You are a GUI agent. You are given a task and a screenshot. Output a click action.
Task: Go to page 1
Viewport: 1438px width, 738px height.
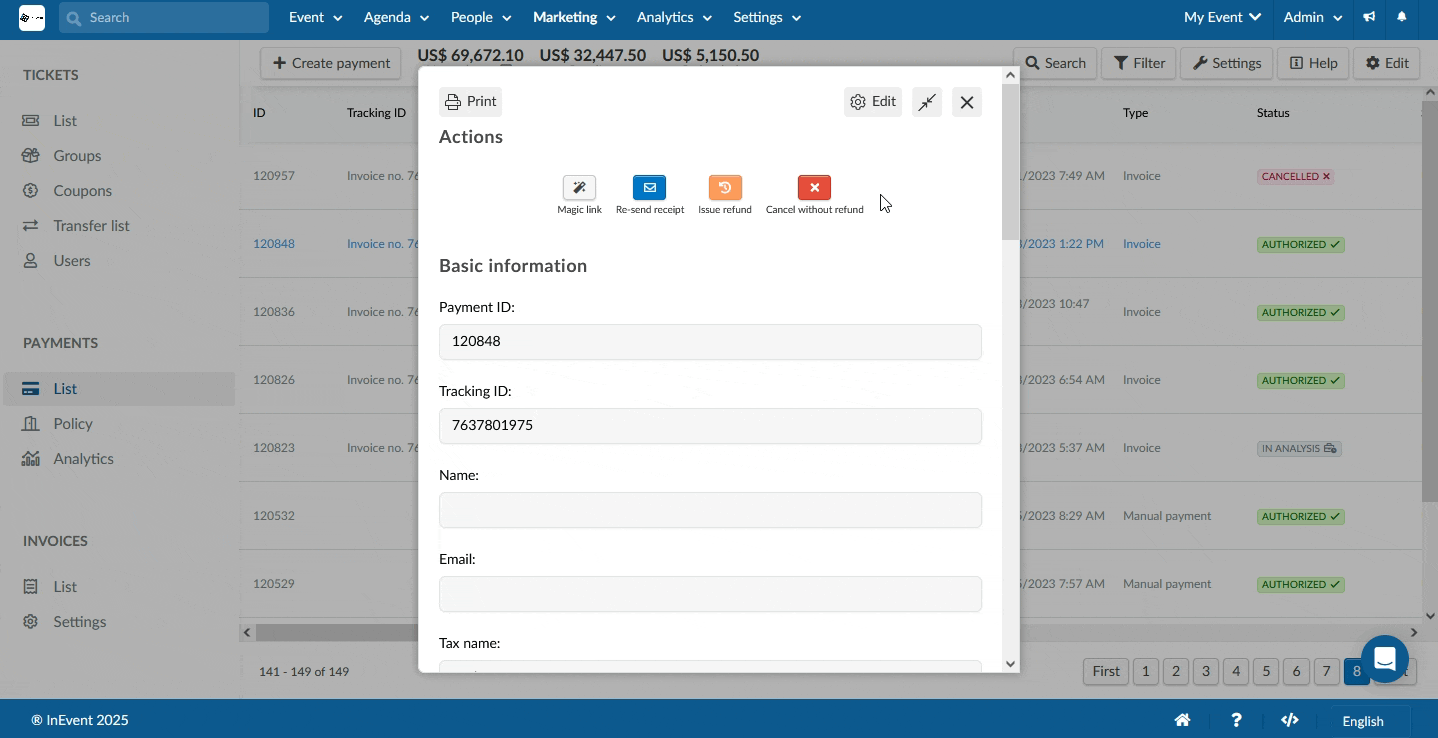tap(1146, 671)
